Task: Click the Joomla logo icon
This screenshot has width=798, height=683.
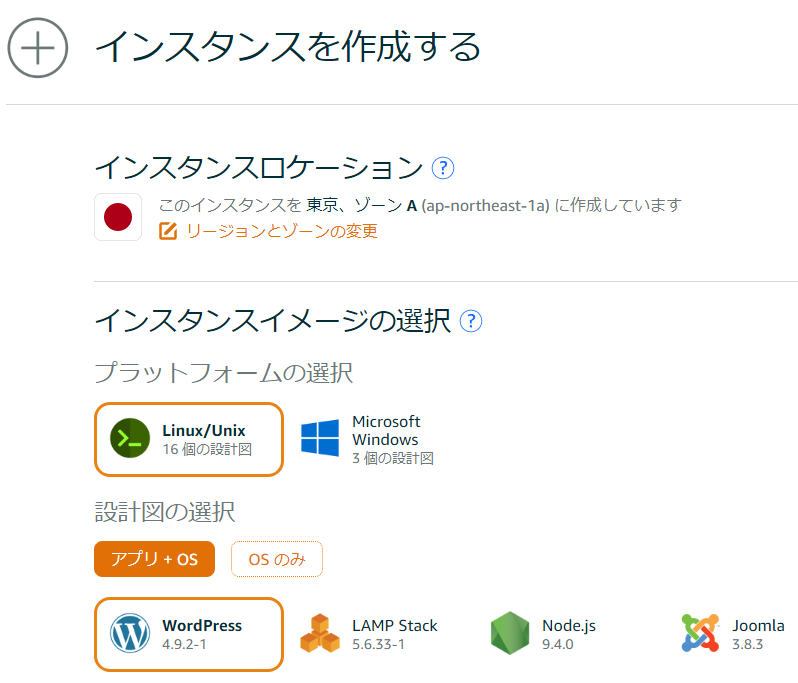Action: (x=700, y=633)
